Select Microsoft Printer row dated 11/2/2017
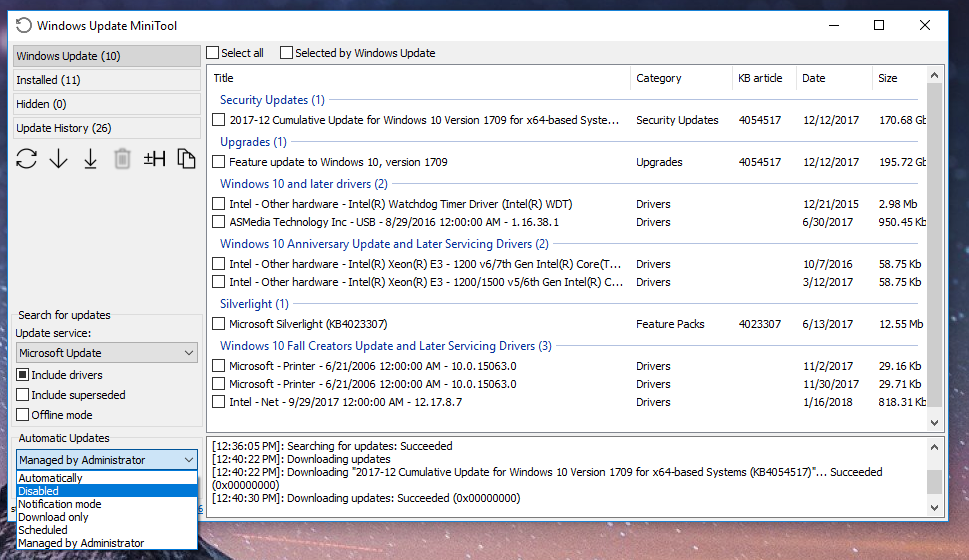The image size is (969, 560). point(568,366)
